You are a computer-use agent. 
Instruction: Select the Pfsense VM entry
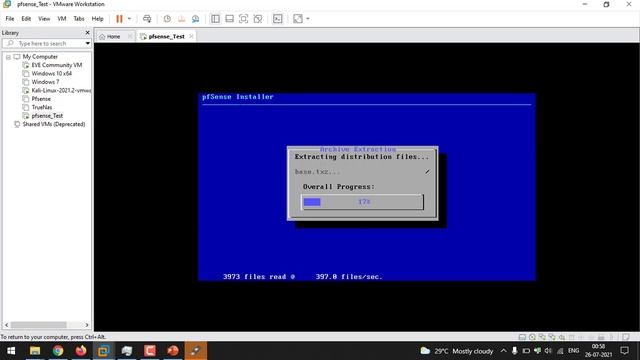click(x=41, y=99)
